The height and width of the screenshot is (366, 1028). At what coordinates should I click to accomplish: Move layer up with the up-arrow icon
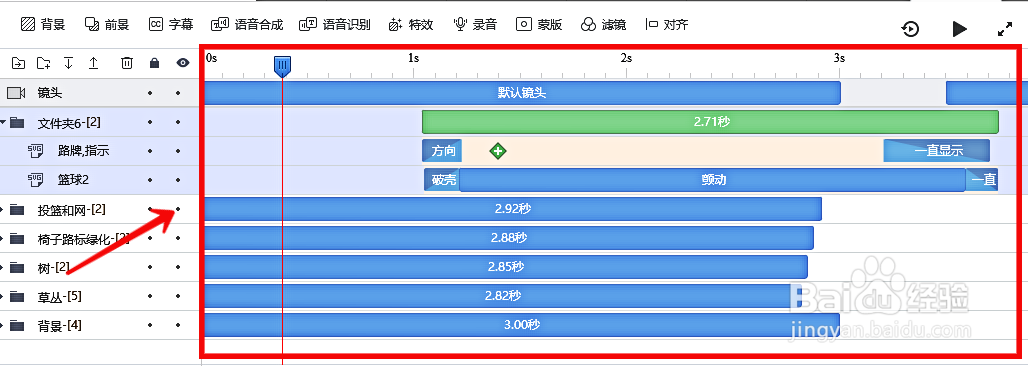tap(93, 63)
